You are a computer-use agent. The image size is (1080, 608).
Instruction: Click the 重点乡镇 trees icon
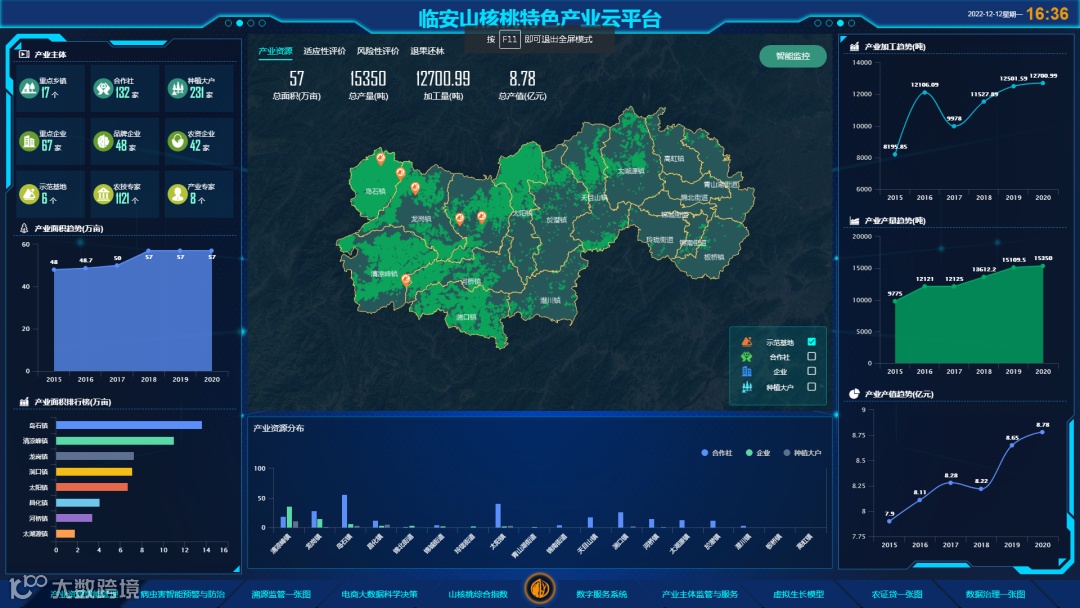29,88
